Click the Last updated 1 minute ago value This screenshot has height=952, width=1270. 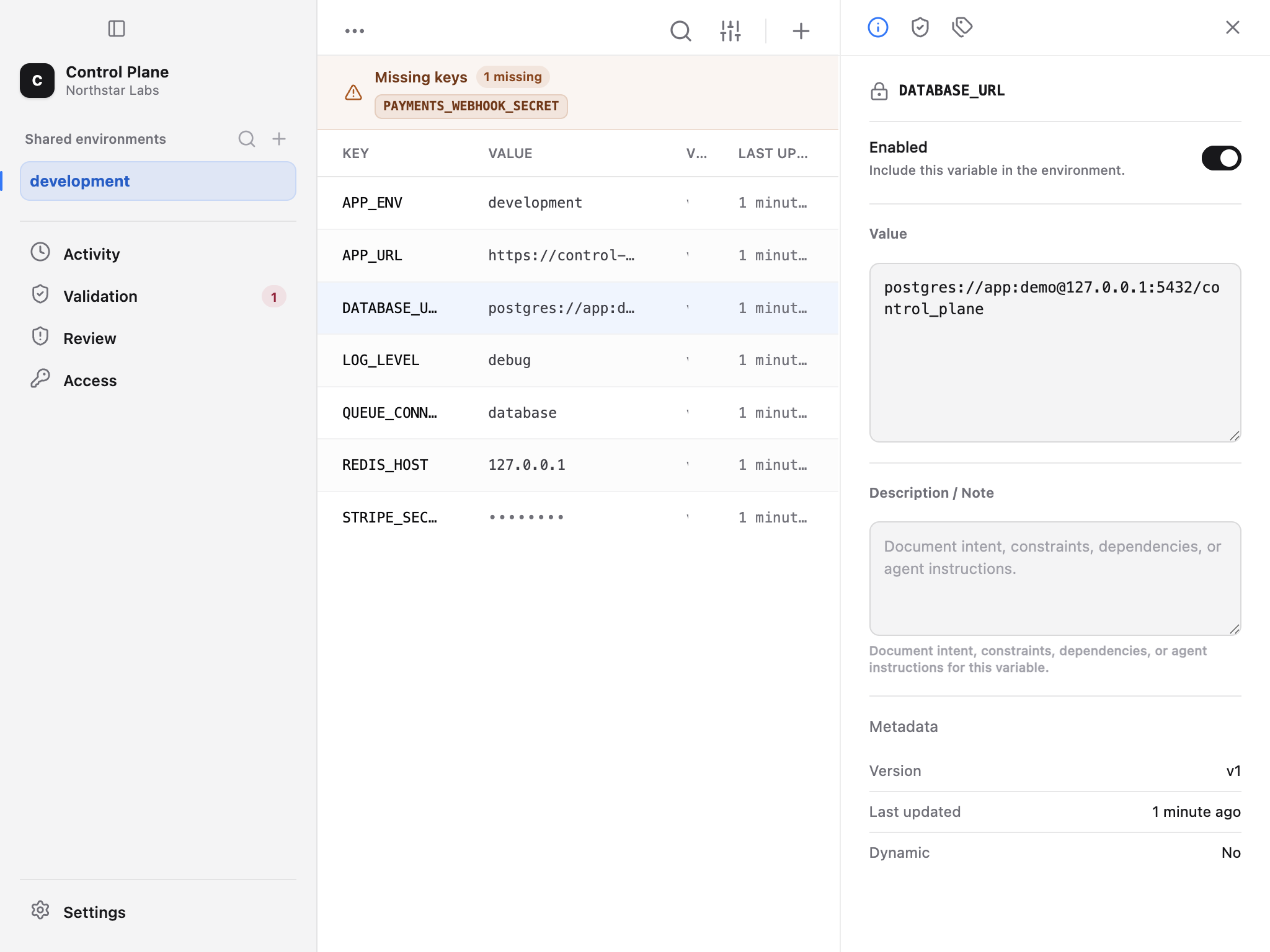1196,812
